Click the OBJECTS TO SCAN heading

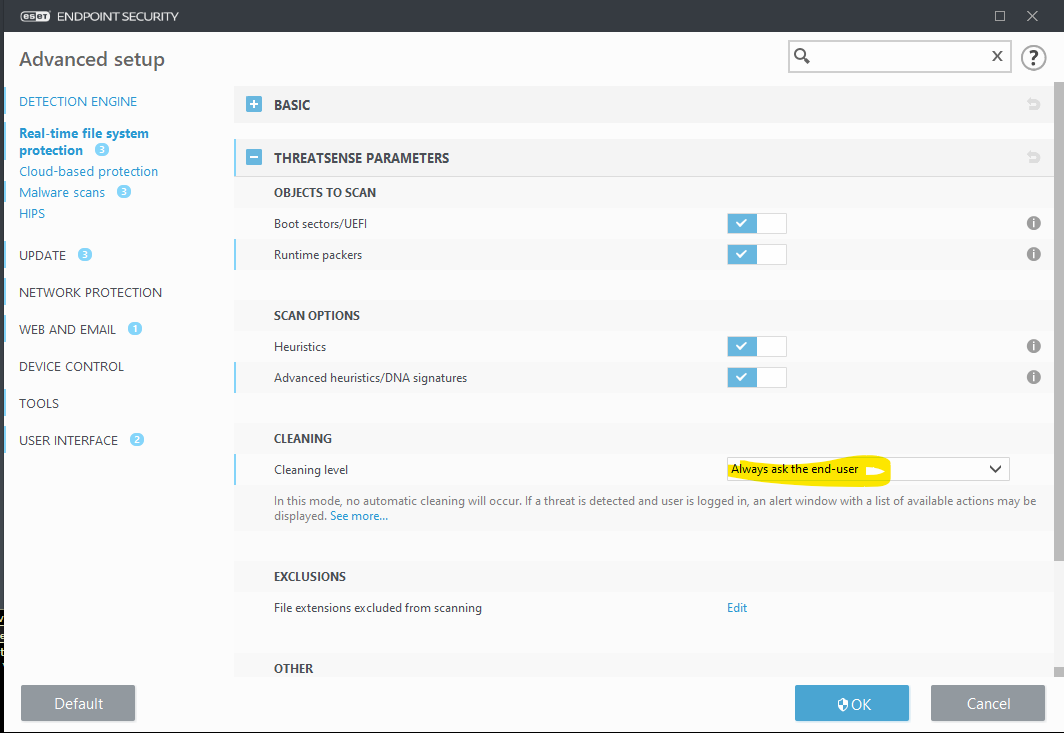click(325, 193)
